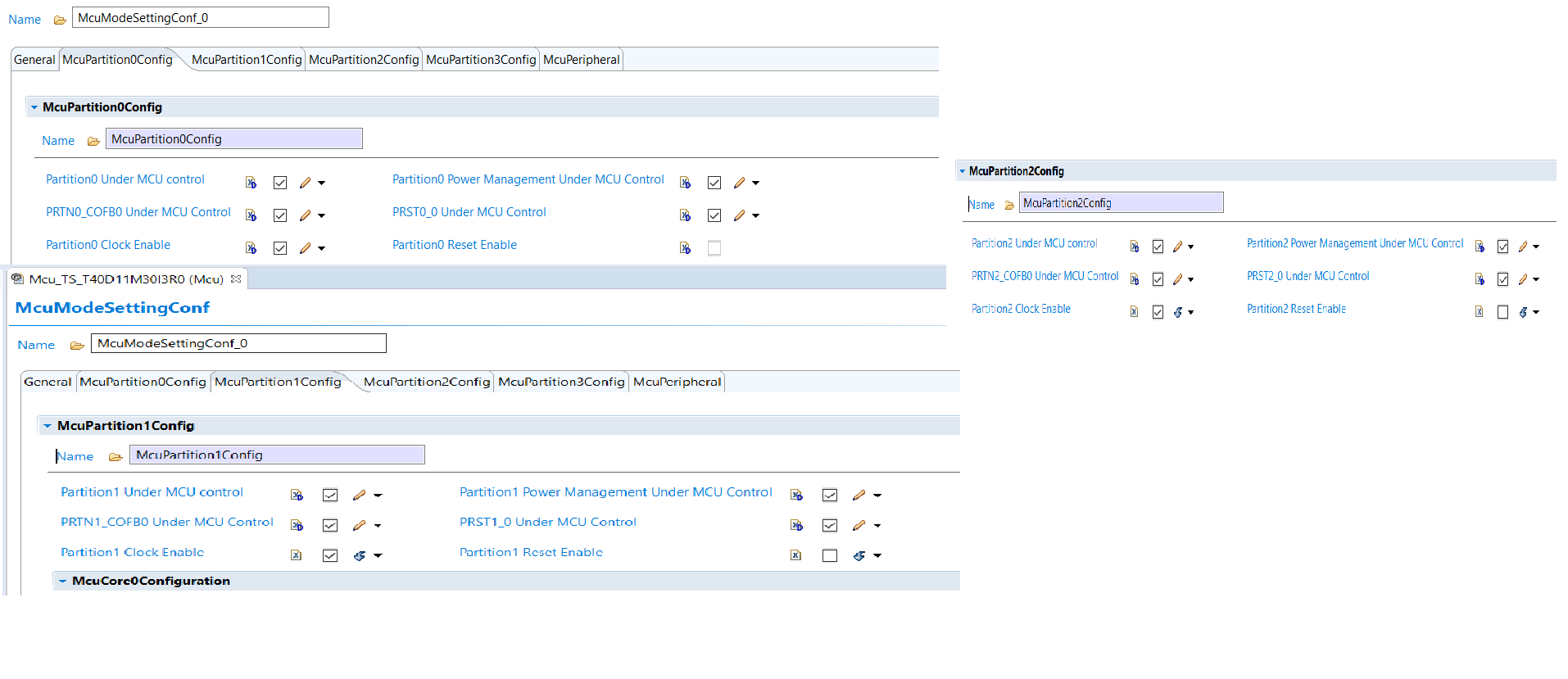Click folder icon next to McuPartition1Config name field

click(116, 456)
